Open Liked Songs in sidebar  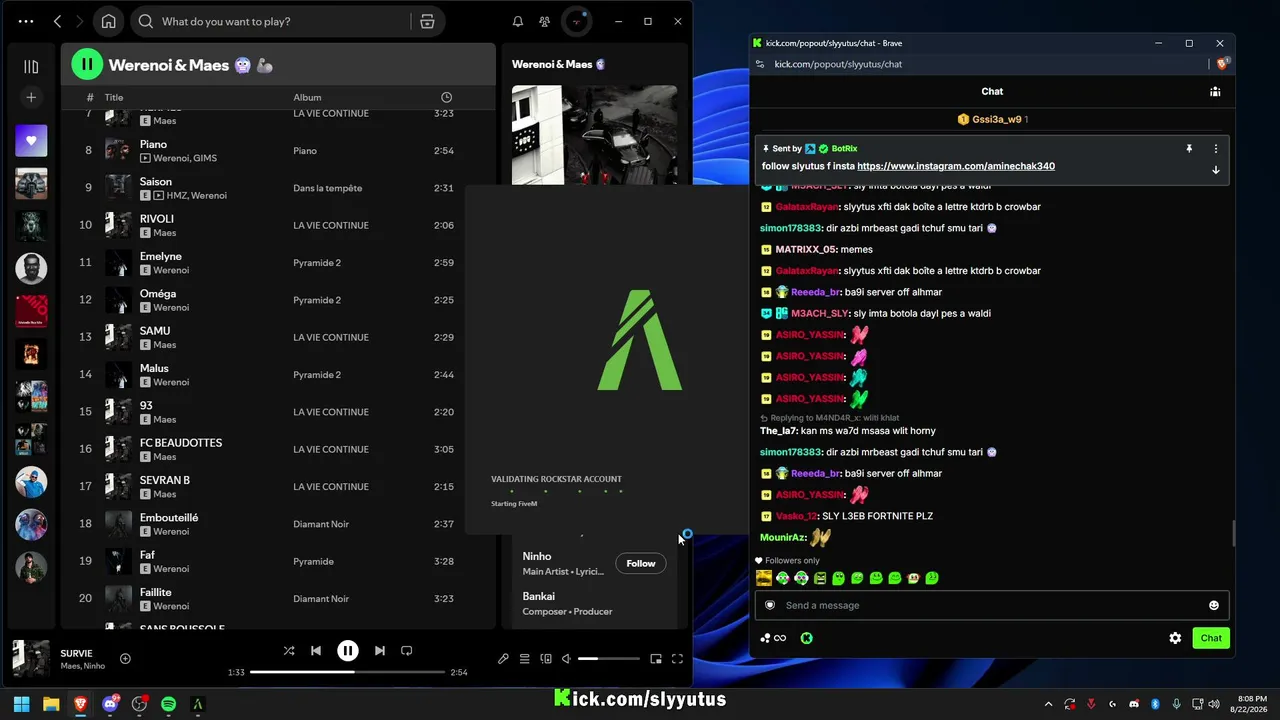(x=31, y=141)
